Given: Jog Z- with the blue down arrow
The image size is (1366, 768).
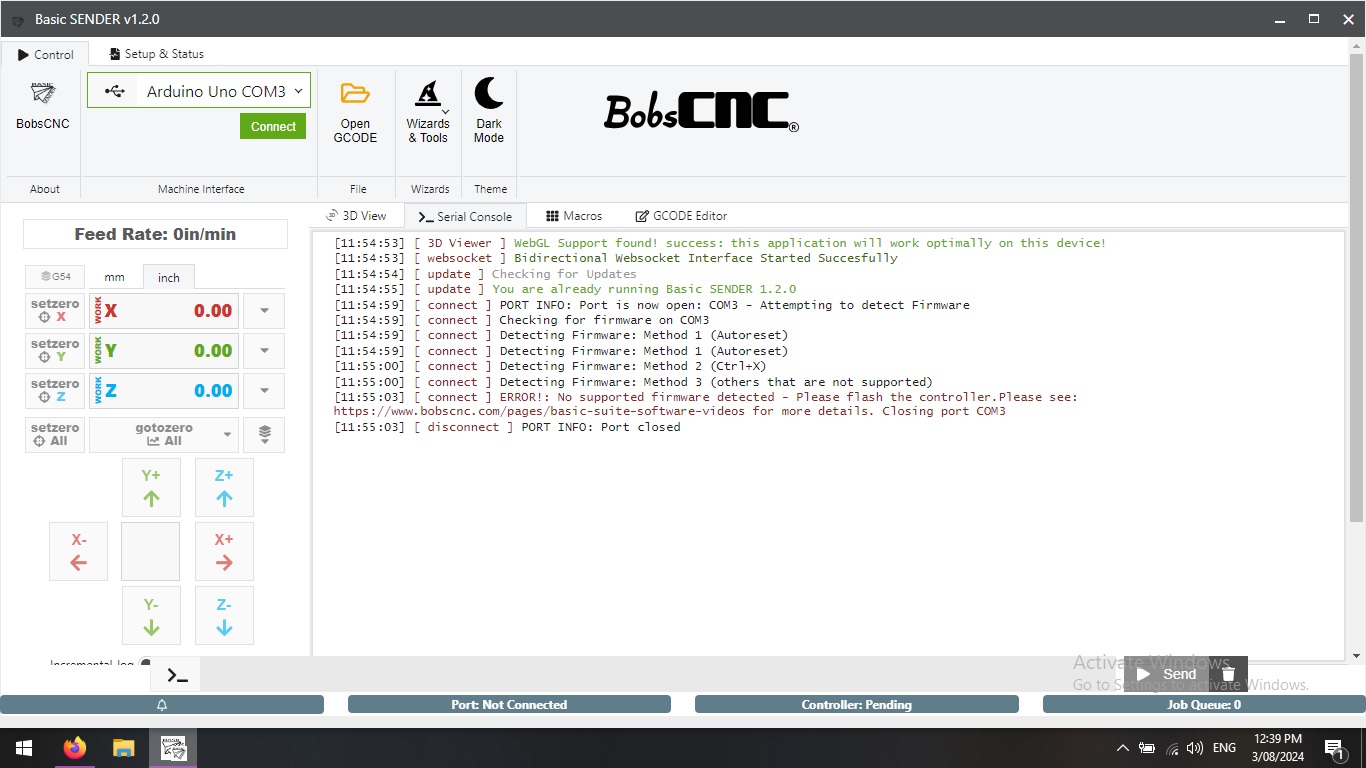Looking at the screenshot, I should click(x=224, y=615).
